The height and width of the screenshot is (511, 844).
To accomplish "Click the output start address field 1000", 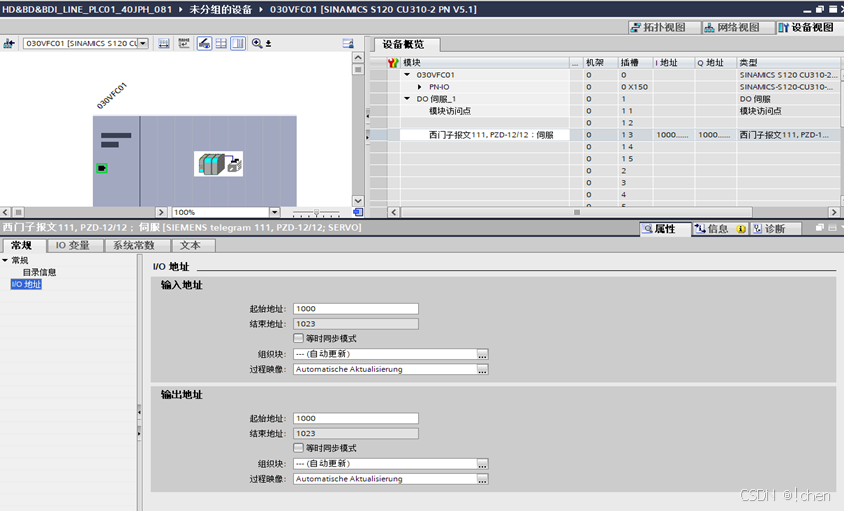I will (356, 418).
